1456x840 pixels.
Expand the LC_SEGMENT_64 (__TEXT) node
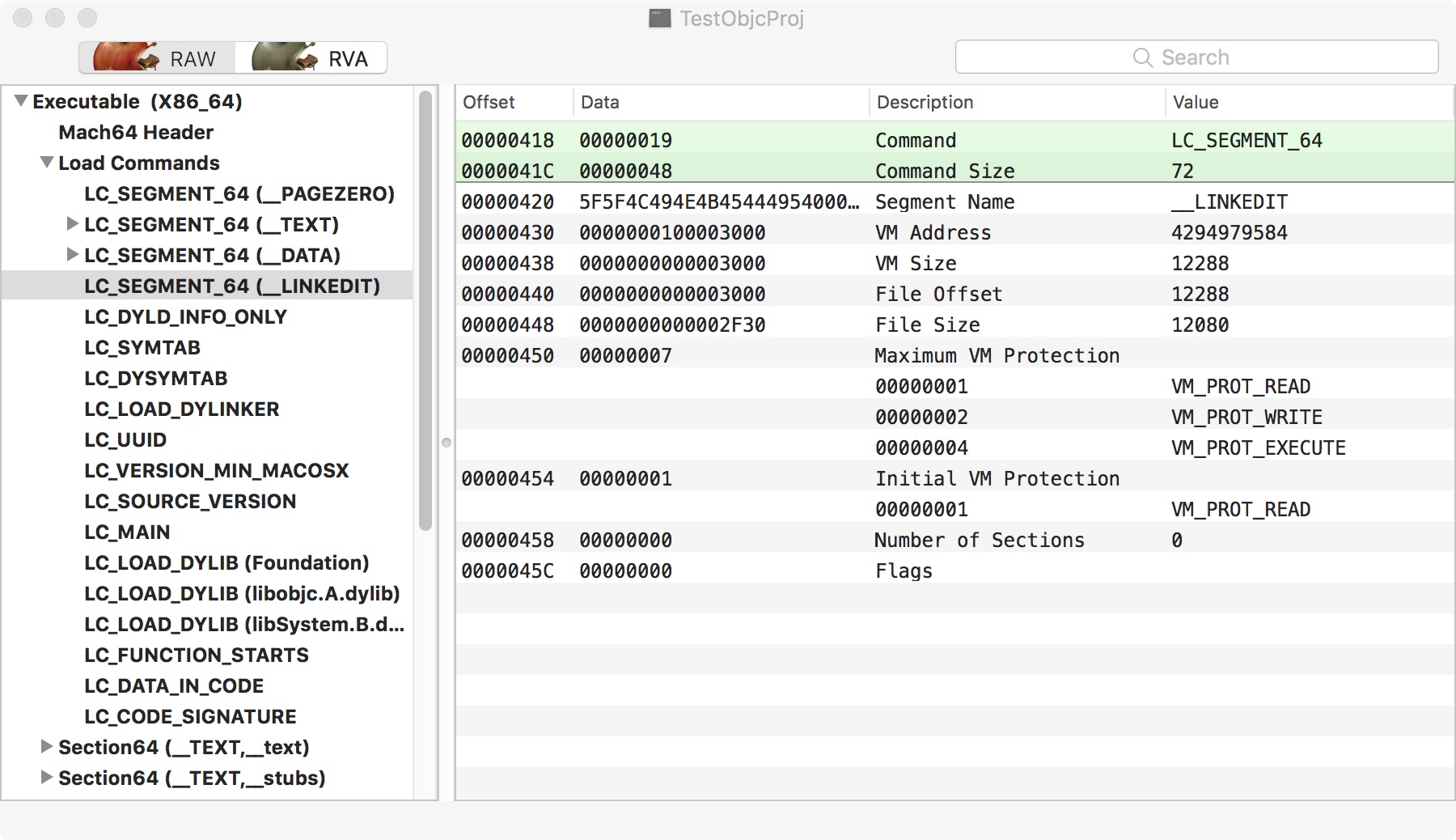73,224
